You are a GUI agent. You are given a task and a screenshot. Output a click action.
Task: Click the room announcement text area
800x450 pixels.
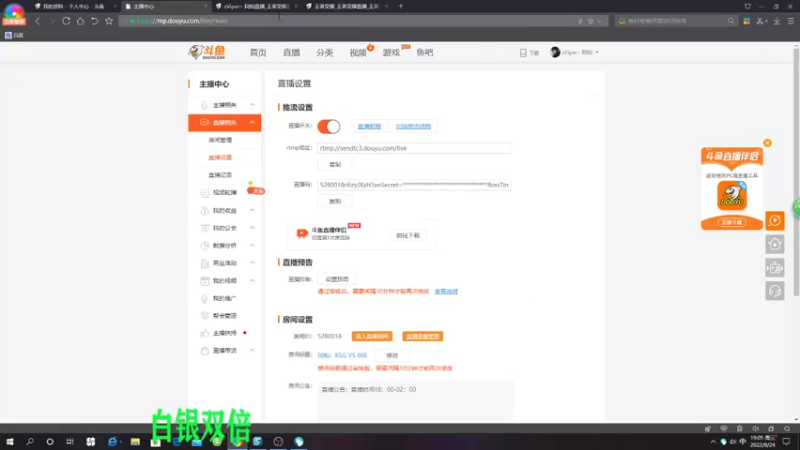(x=416, y=401)
